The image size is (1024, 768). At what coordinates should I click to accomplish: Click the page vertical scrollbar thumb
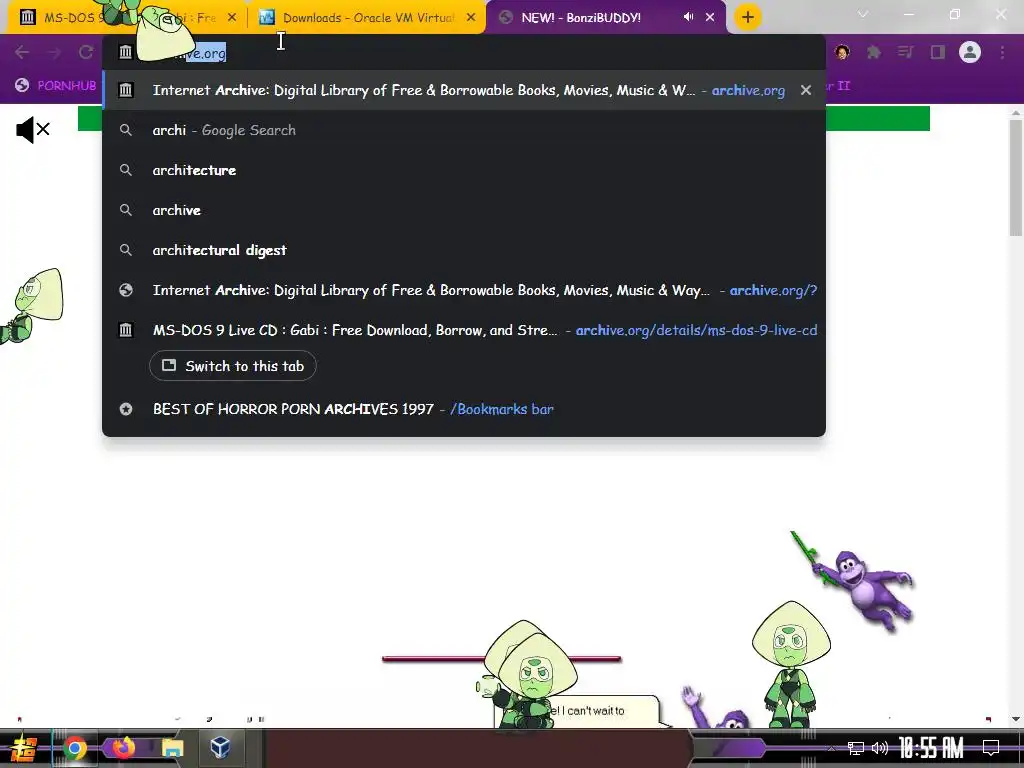click(x=1016, y=178)
